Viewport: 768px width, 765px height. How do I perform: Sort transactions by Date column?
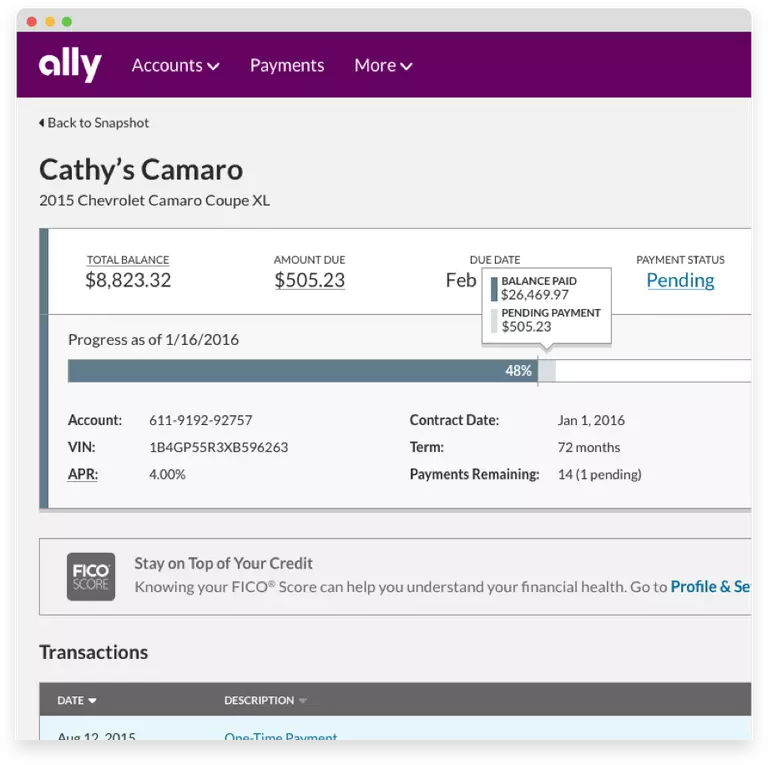77,700
